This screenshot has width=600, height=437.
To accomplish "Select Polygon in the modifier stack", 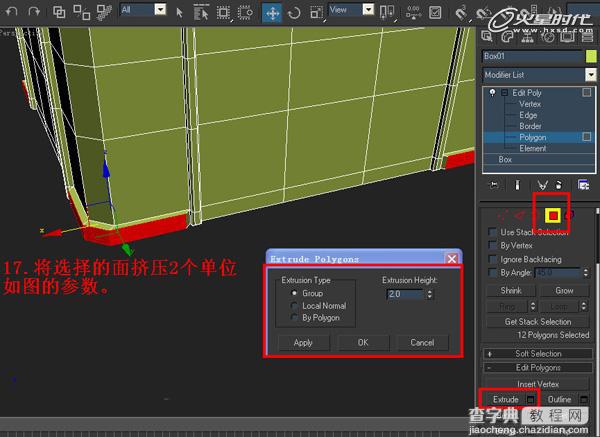I will tap(533, 137).
